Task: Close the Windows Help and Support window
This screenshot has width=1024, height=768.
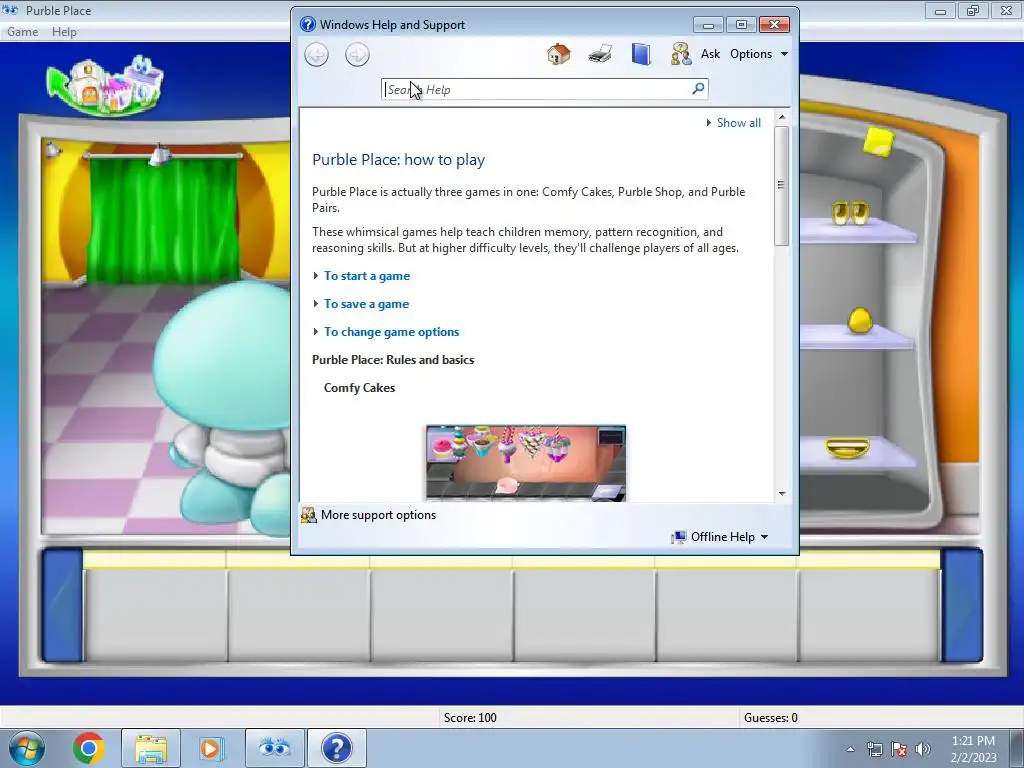Action: pyautogui.click(x=775, y=25)
